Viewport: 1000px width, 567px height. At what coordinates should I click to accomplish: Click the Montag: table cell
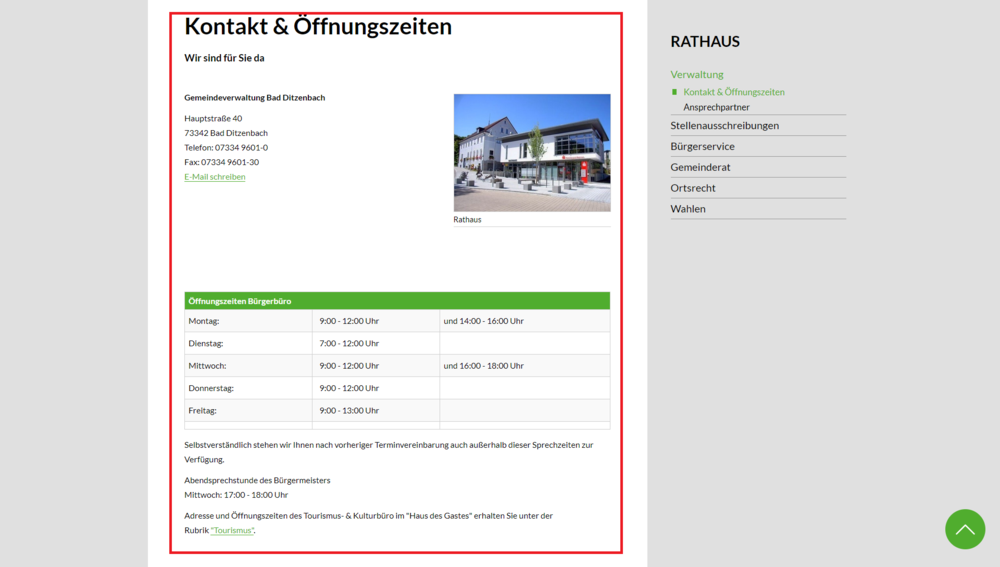pos(248,321)
